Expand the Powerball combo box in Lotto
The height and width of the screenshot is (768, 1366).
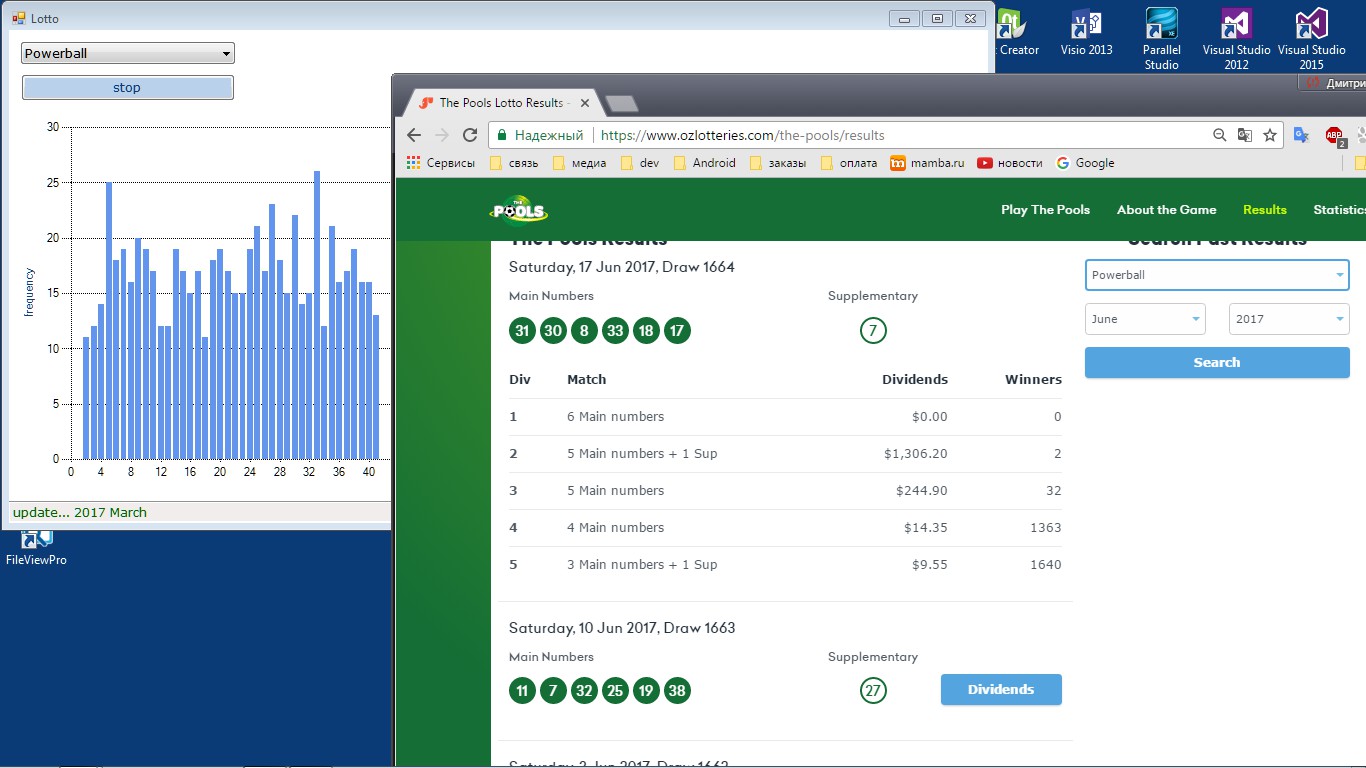128,53
